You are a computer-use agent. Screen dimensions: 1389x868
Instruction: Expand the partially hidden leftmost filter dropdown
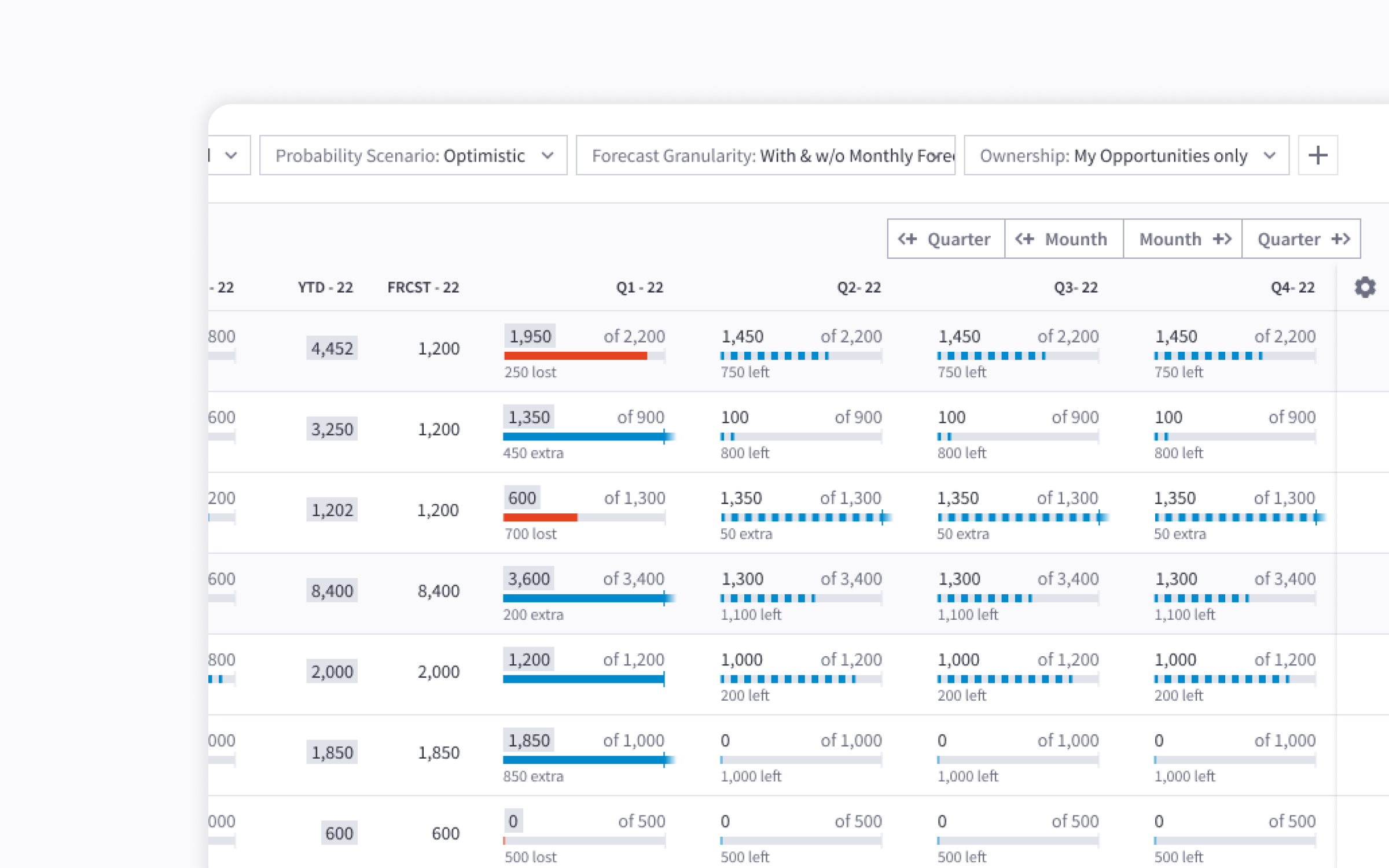[x=230, y=155]
